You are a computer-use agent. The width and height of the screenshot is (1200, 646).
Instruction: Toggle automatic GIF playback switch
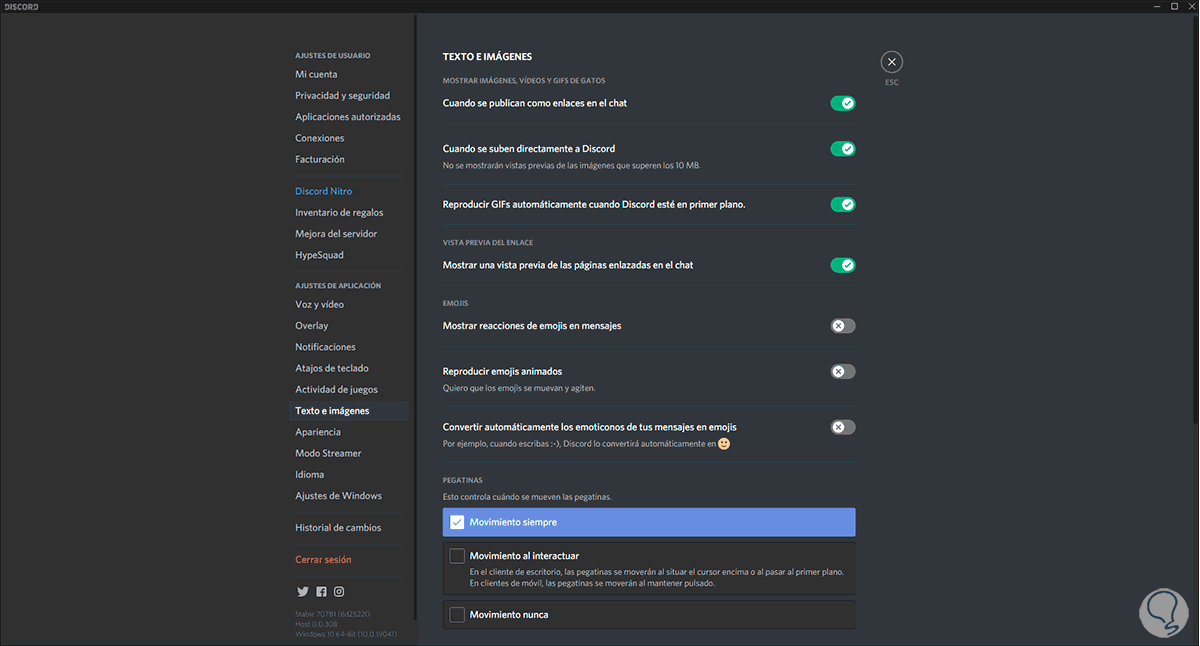842,204
